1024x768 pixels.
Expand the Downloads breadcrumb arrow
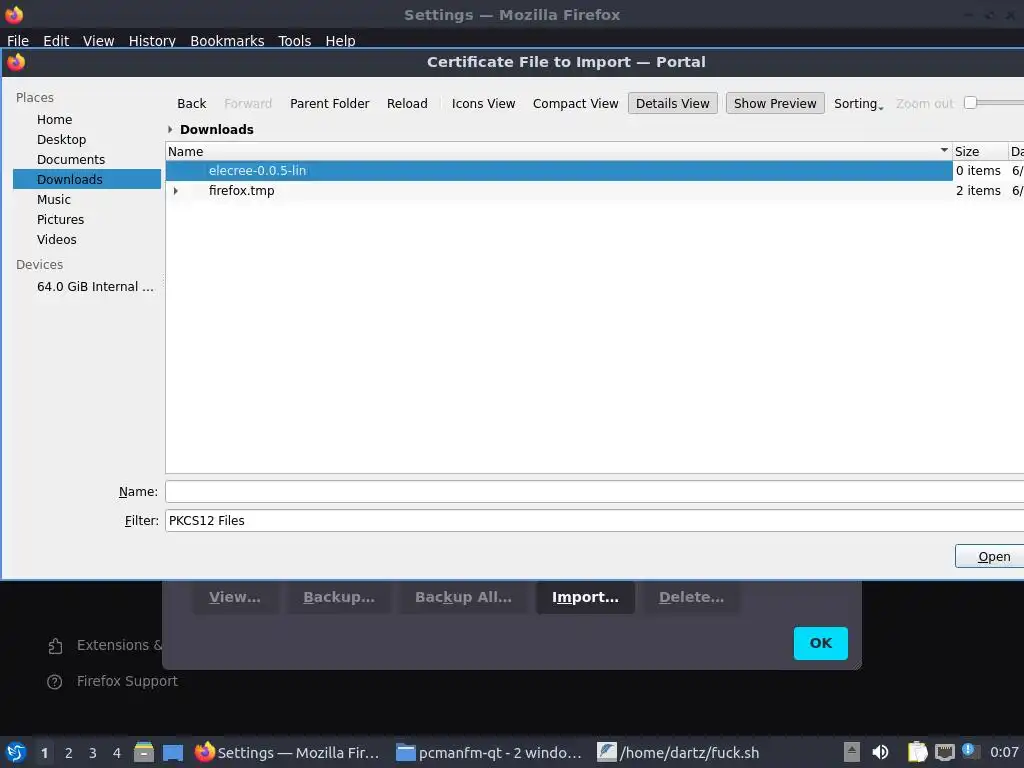coord(170,129)
